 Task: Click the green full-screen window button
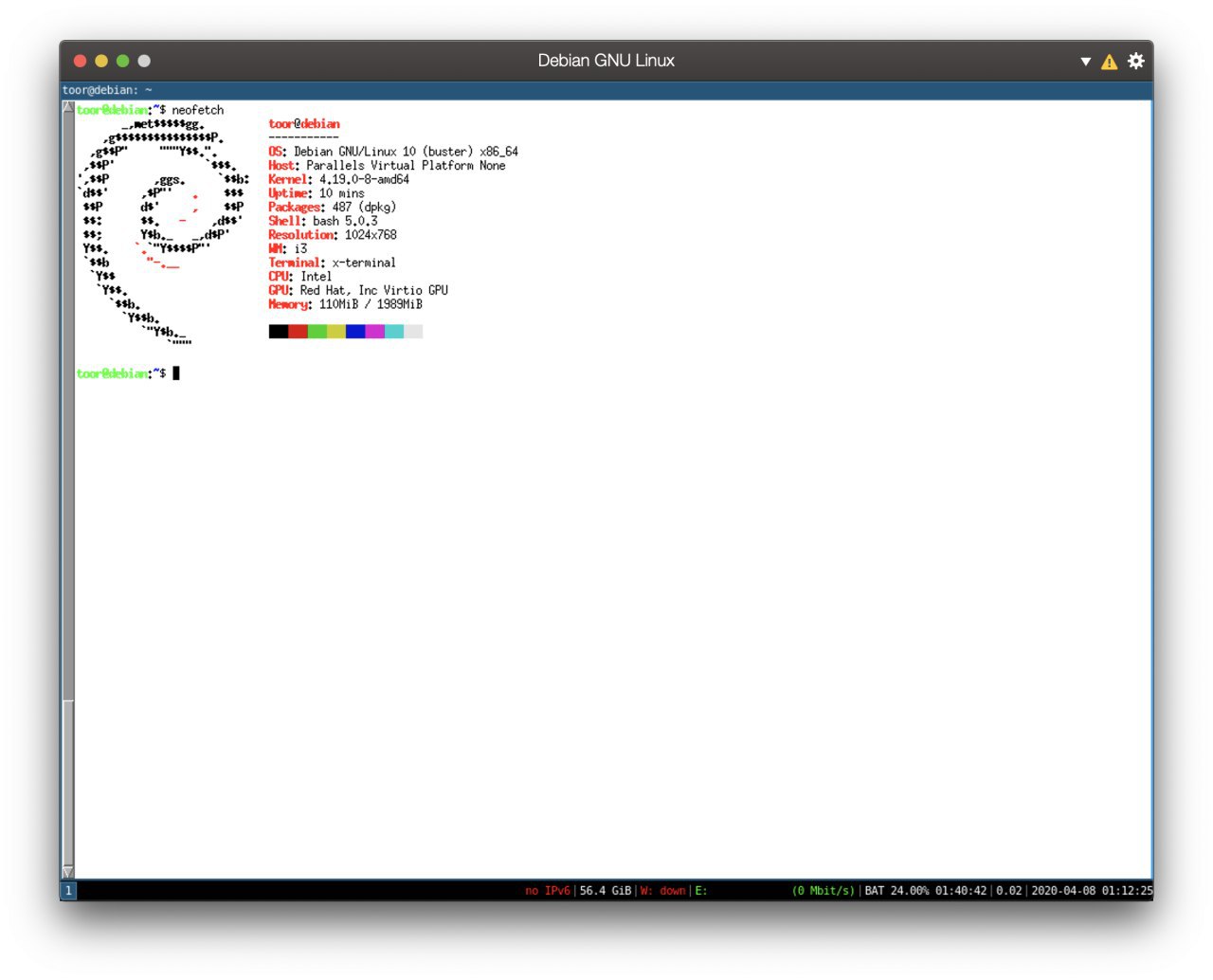tap(122, 61)
